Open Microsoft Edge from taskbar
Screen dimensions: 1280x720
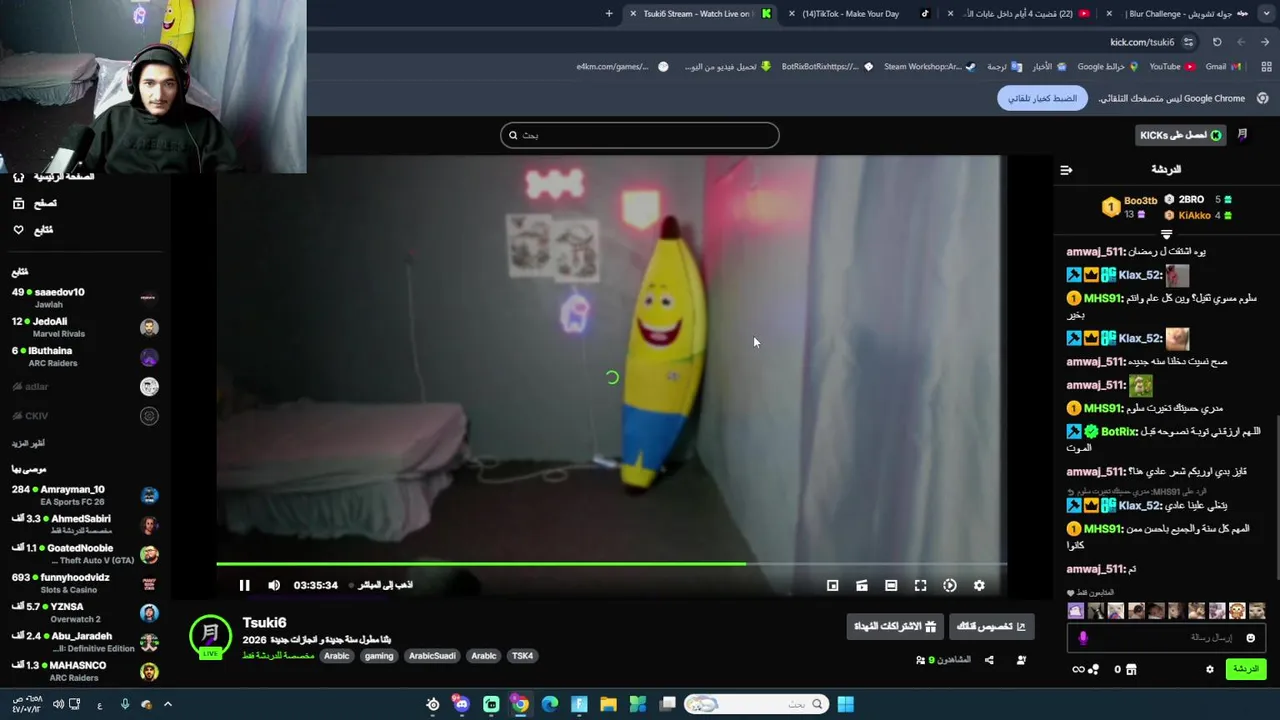coord(549,704)
